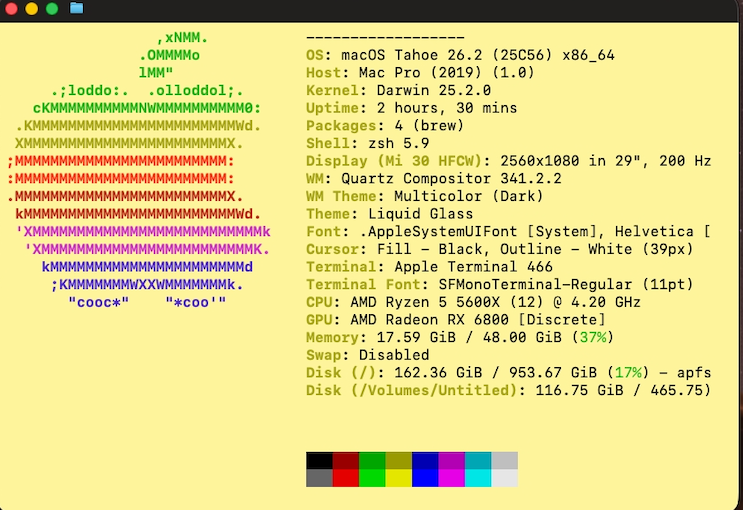
Task: Click the dark green color block
Action: (372, 461)
